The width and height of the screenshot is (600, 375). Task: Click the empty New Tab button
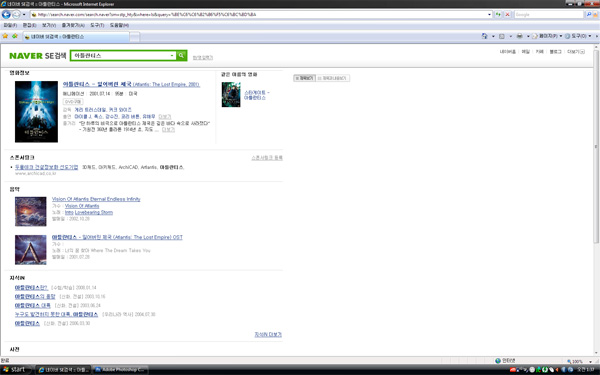[x=135, y=37]
